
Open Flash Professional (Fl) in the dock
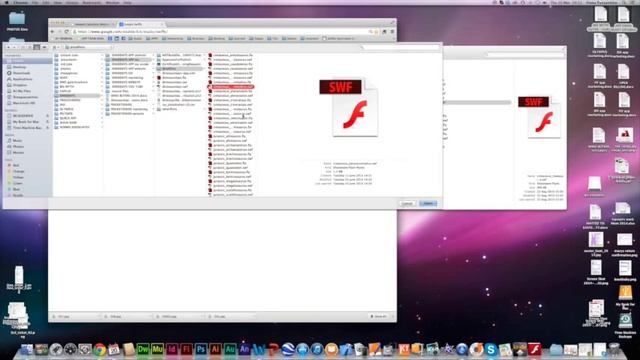pos(186,350)
